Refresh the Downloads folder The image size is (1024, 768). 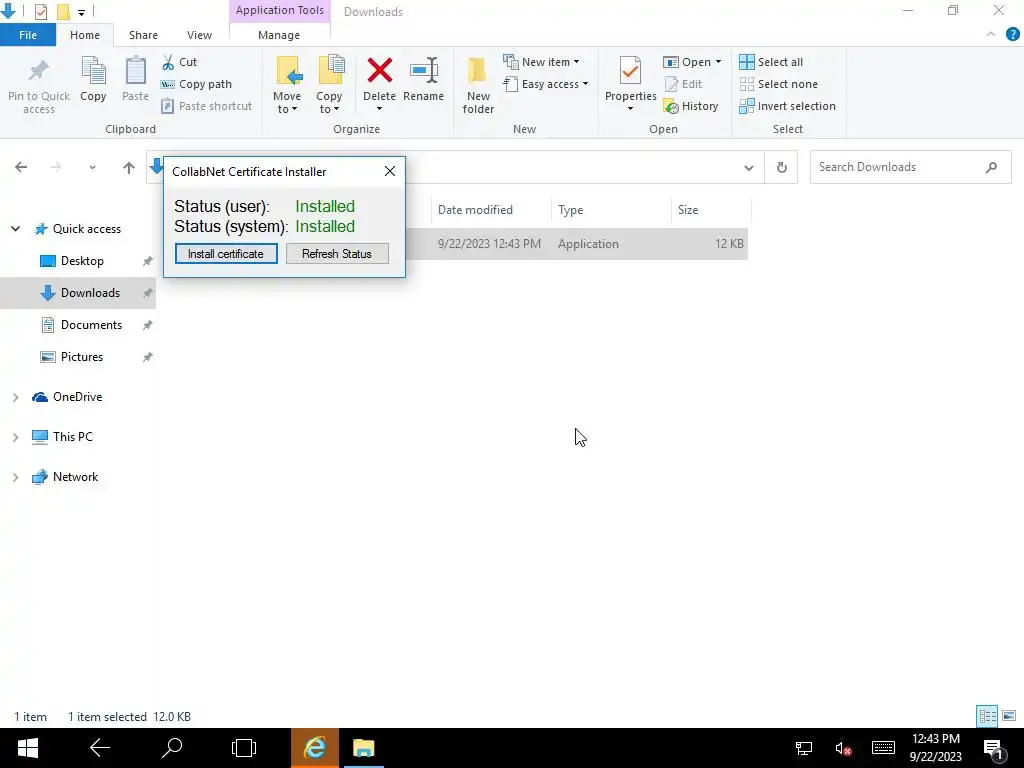click(x=782, y=168)
